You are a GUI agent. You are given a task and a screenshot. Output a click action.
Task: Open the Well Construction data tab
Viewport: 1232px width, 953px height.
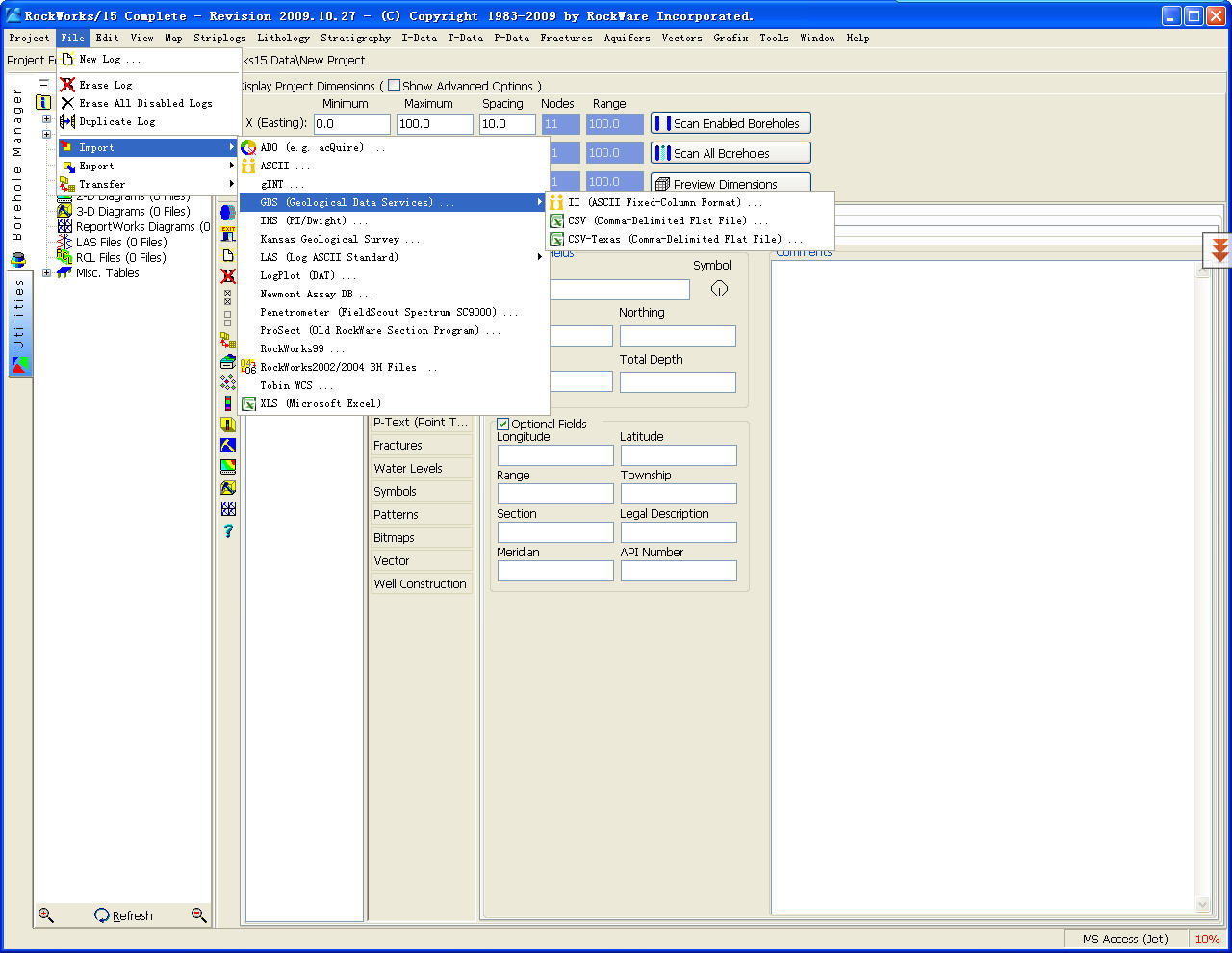421,583
